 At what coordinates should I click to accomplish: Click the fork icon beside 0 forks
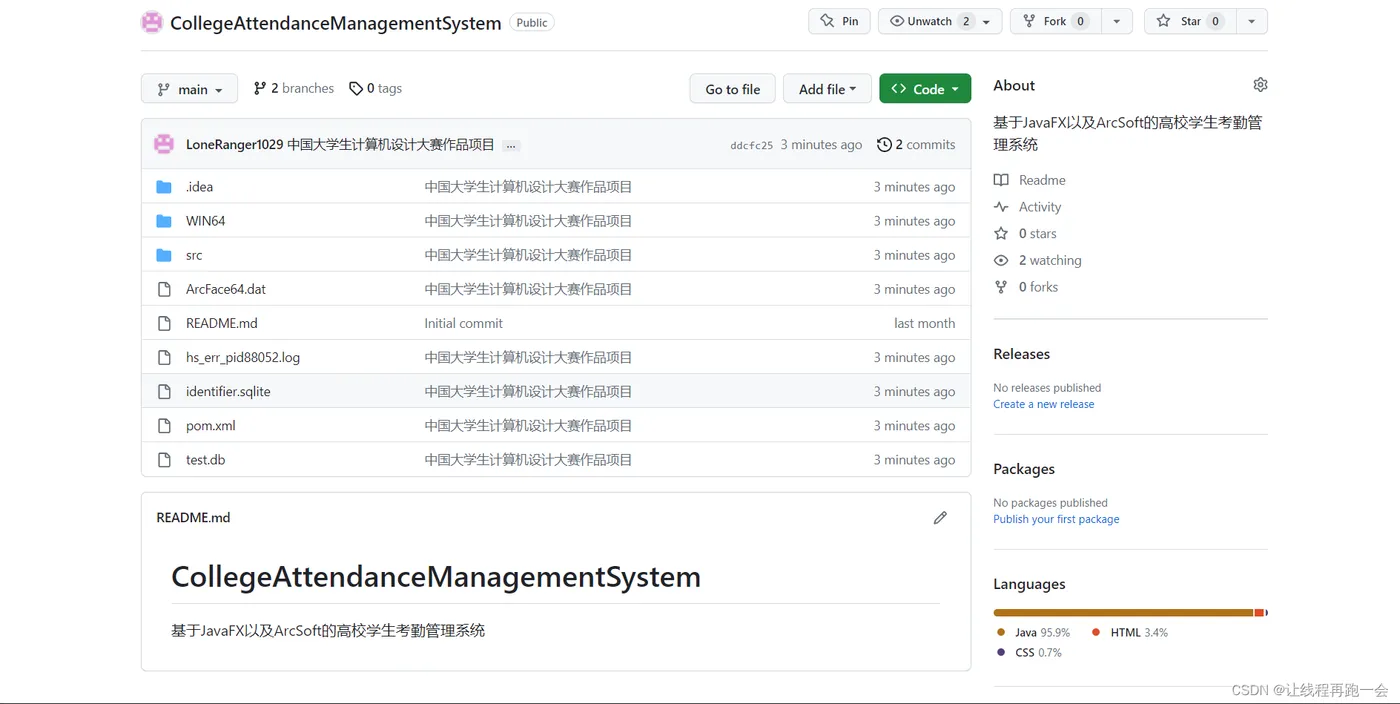click(1001, 287)
